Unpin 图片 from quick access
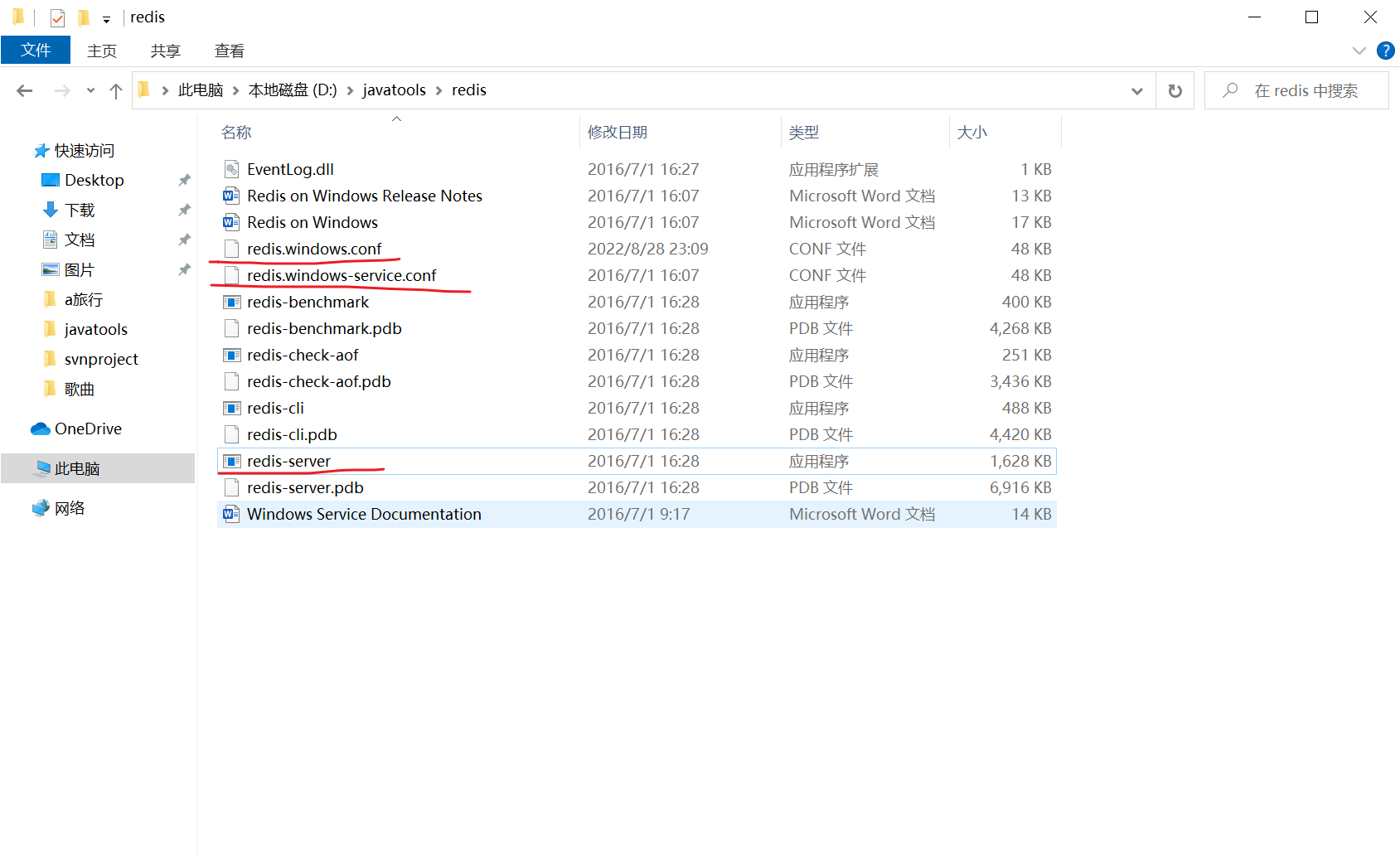Image resolution: width=1400 pixels, height=857 pixels. point(184,269)
